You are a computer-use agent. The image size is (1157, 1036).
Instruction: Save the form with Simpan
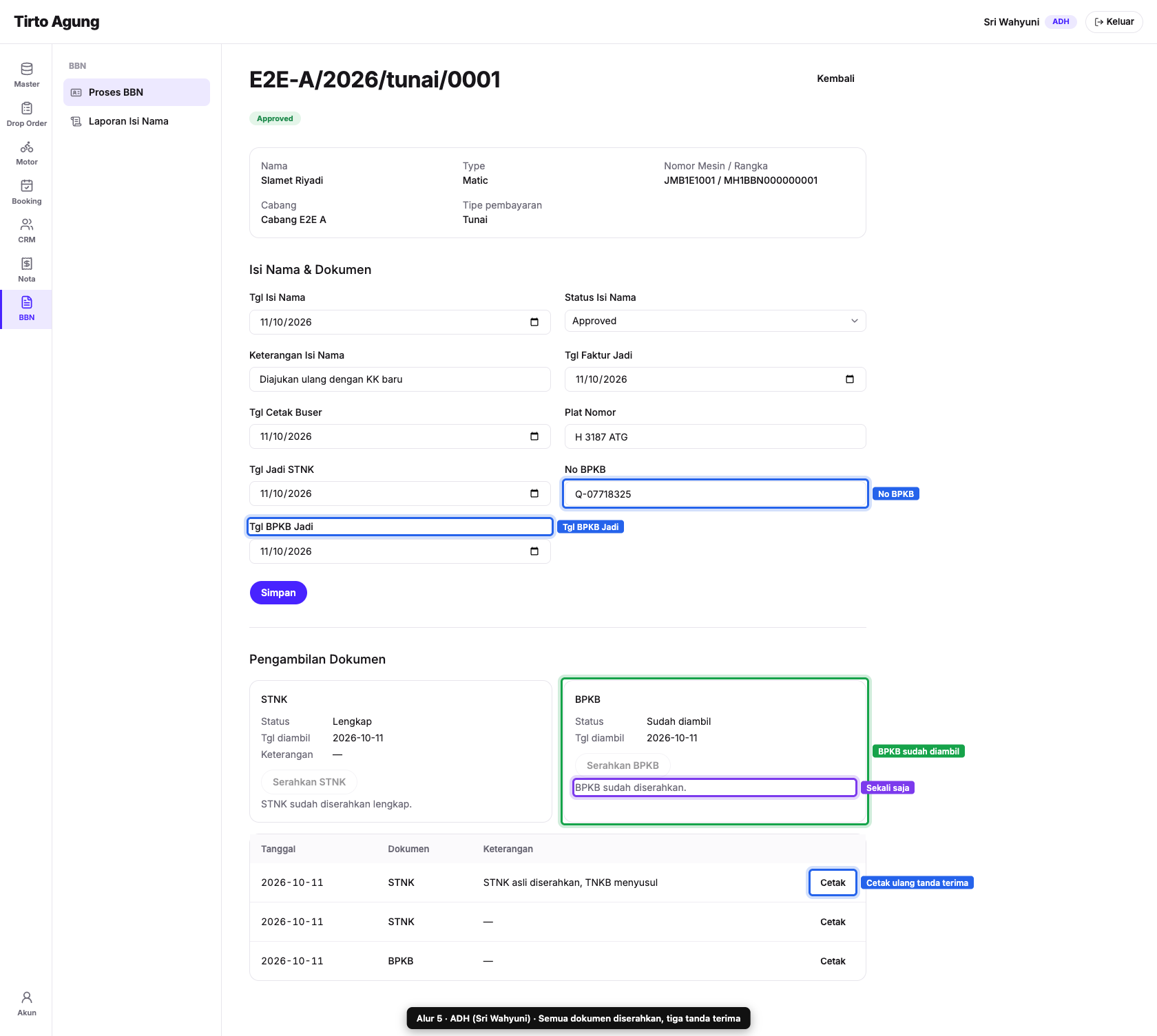(x=278, y=593)
